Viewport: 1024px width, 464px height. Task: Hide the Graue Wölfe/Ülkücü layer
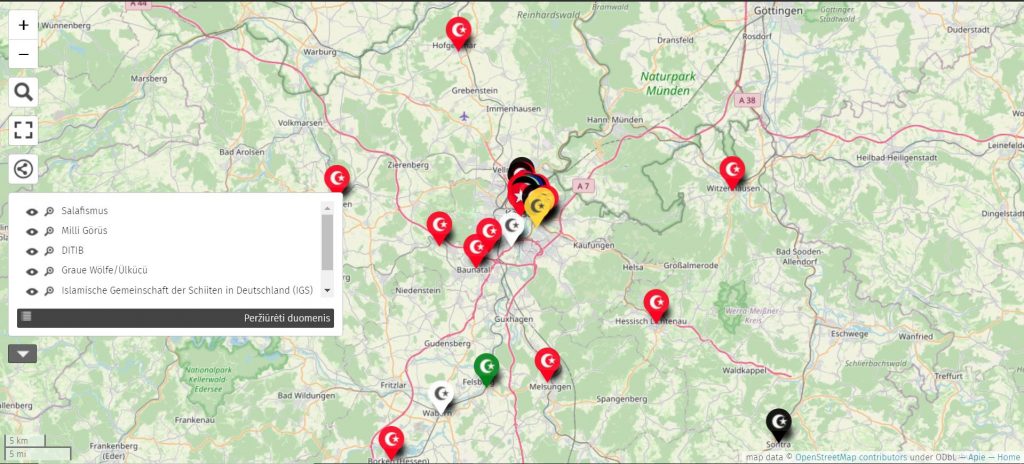(32, 271)
